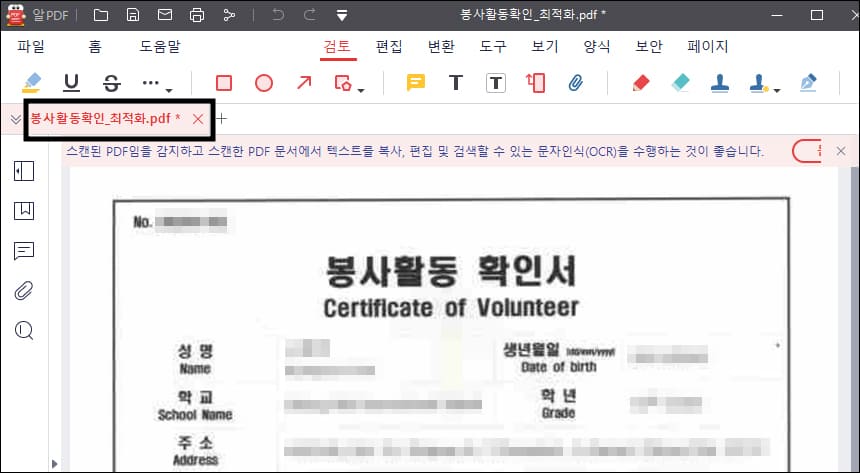
Task: Select the Highlight text tool
Action: [x=32, y=83]
